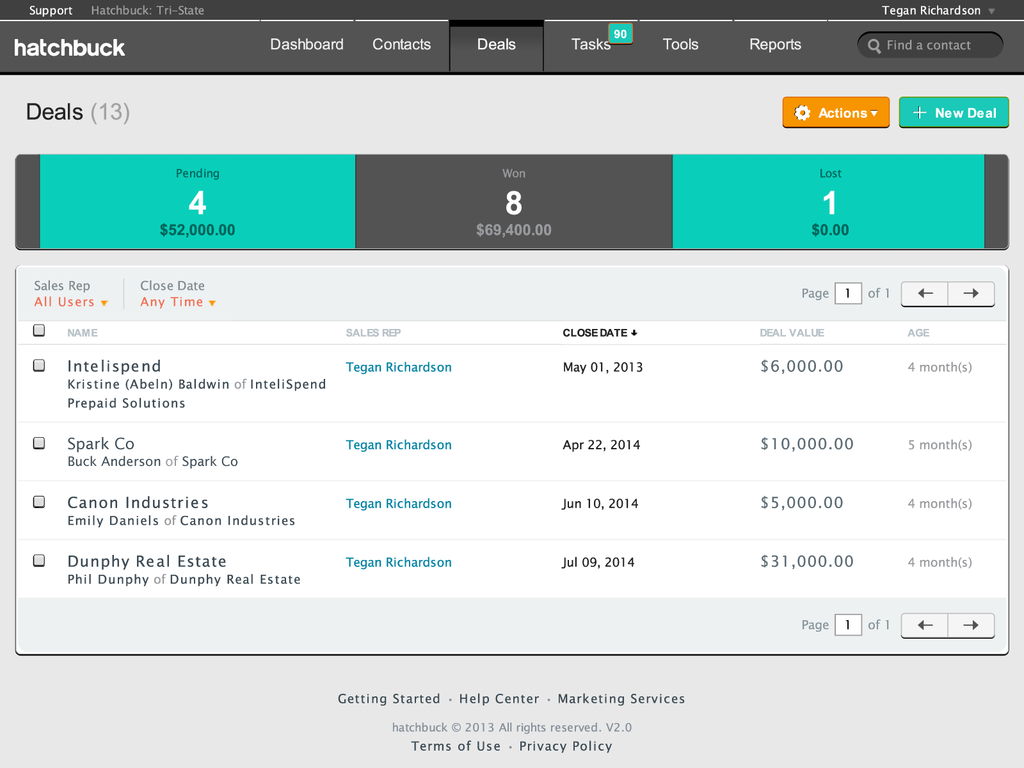Open the Tasks tab
Image resolution: width=1024 pixels, height=768 pixels.
591,44
